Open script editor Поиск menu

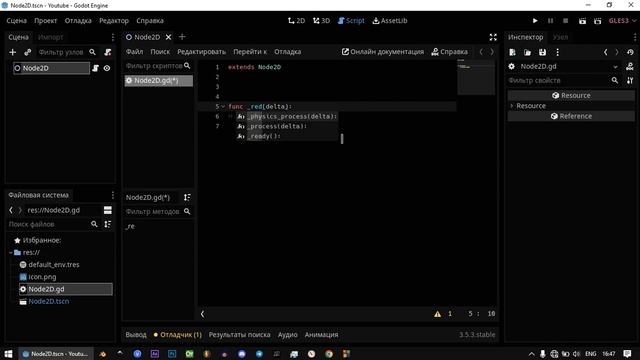tap(160, 52)
